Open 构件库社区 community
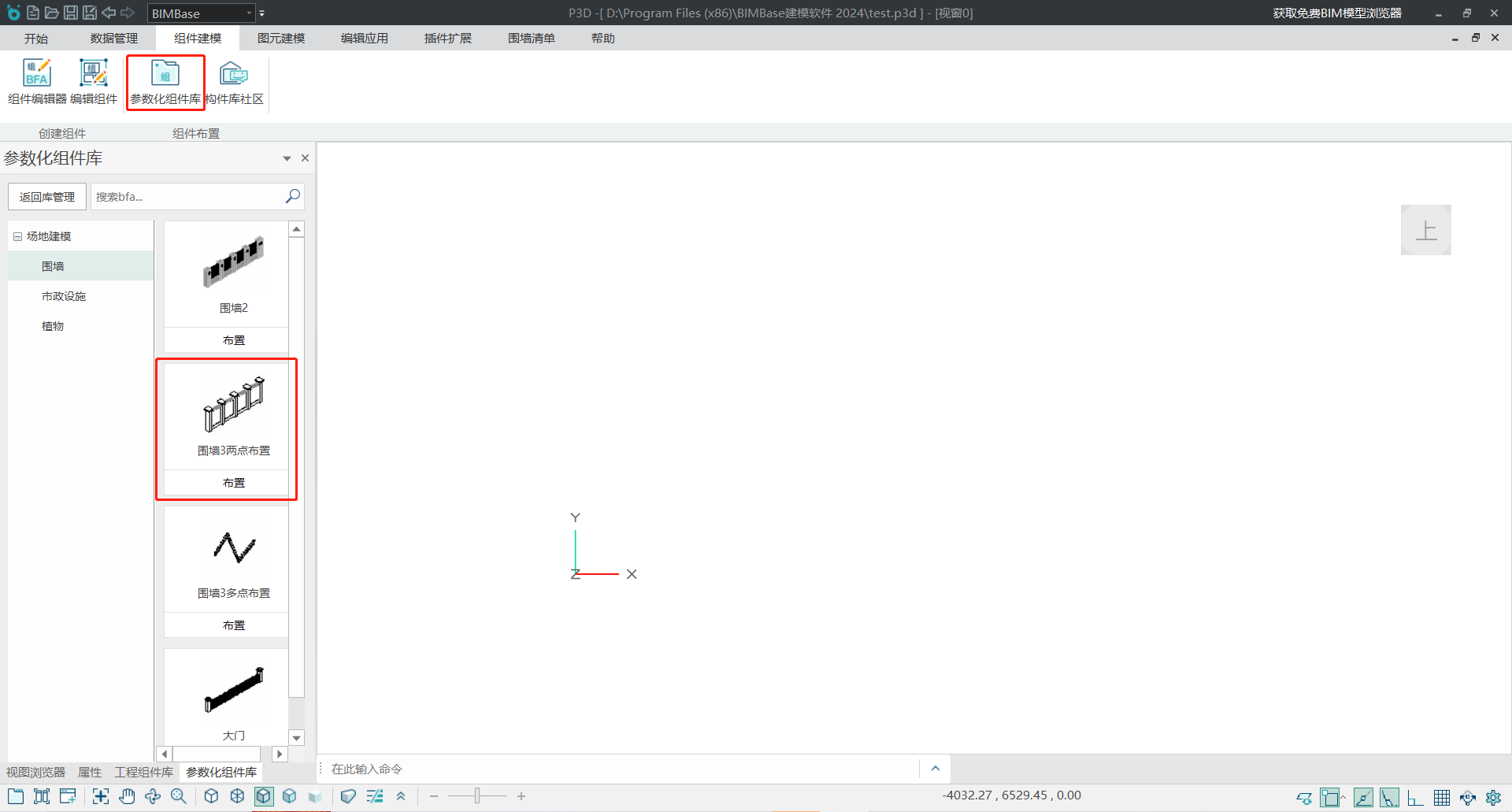The width and height of the screenshot is (1512, 812). tap(235, 82)
